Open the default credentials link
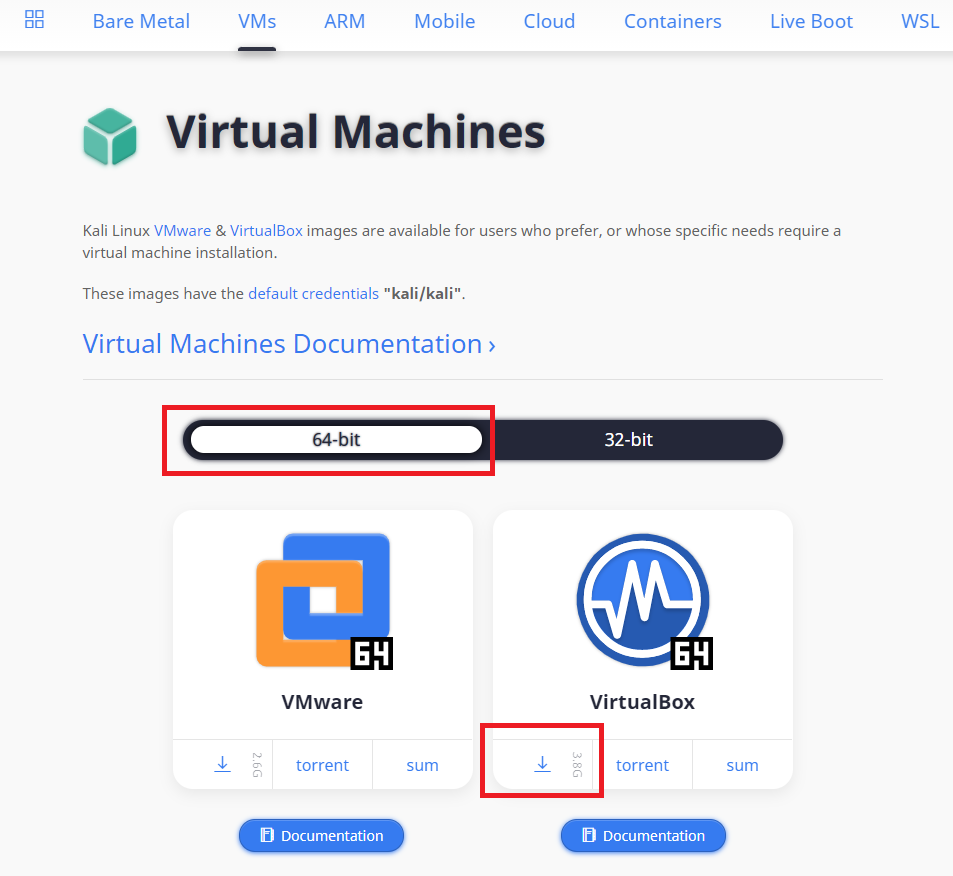 pos(314,294)
